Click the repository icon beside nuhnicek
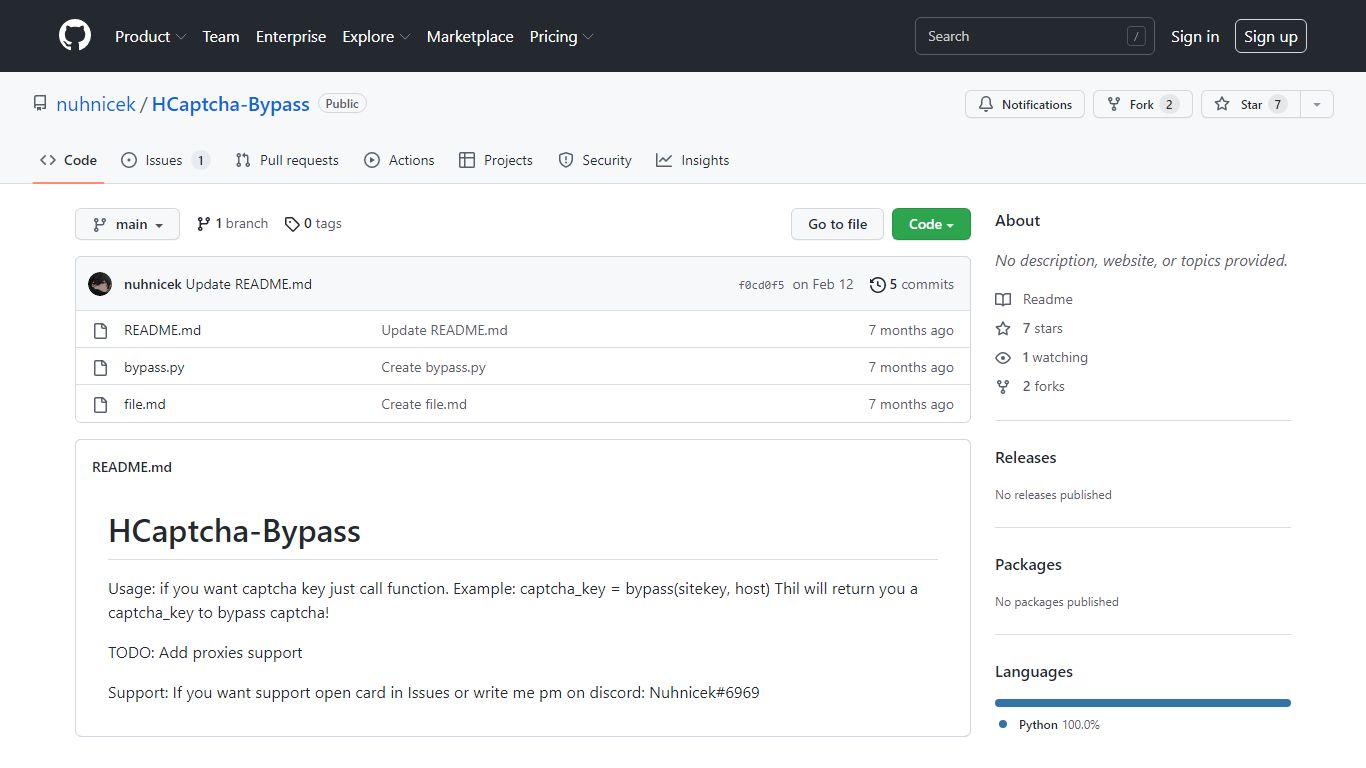 (x=40, y=103)
